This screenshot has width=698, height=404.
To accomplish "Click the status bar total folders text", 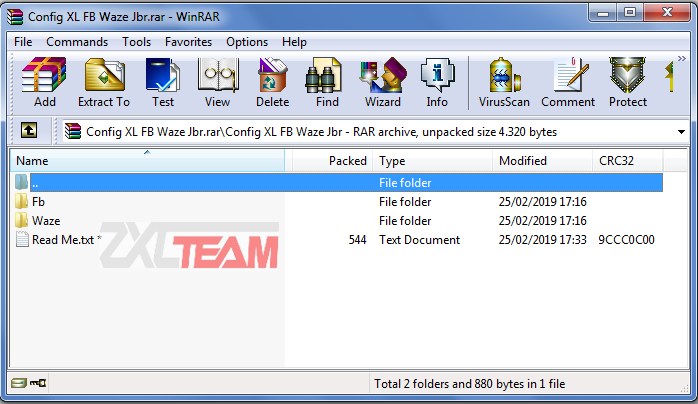I will [x=470, y=384].
